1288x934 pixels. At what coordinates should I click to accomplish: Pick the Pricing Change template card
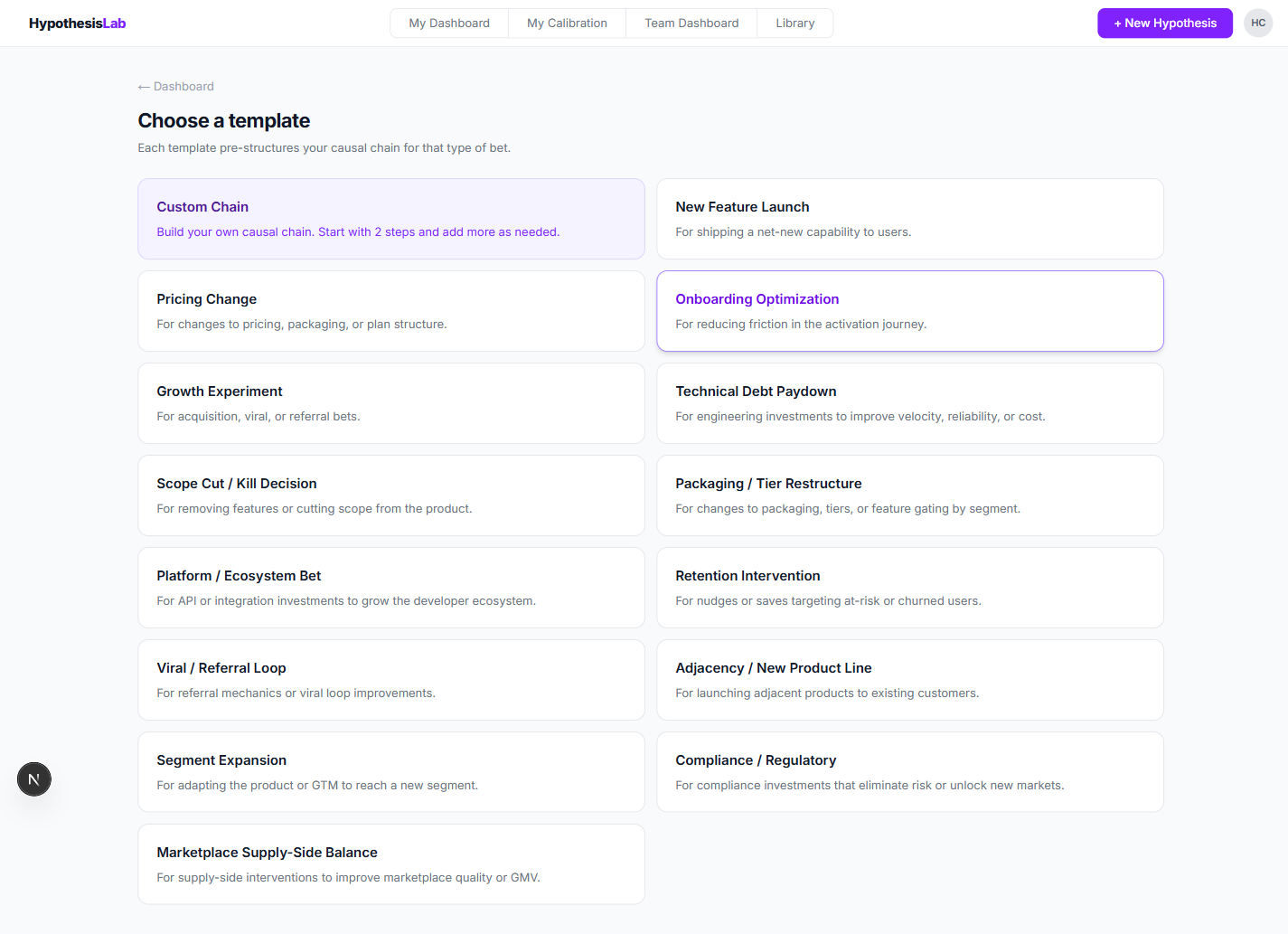click(391, 311)
